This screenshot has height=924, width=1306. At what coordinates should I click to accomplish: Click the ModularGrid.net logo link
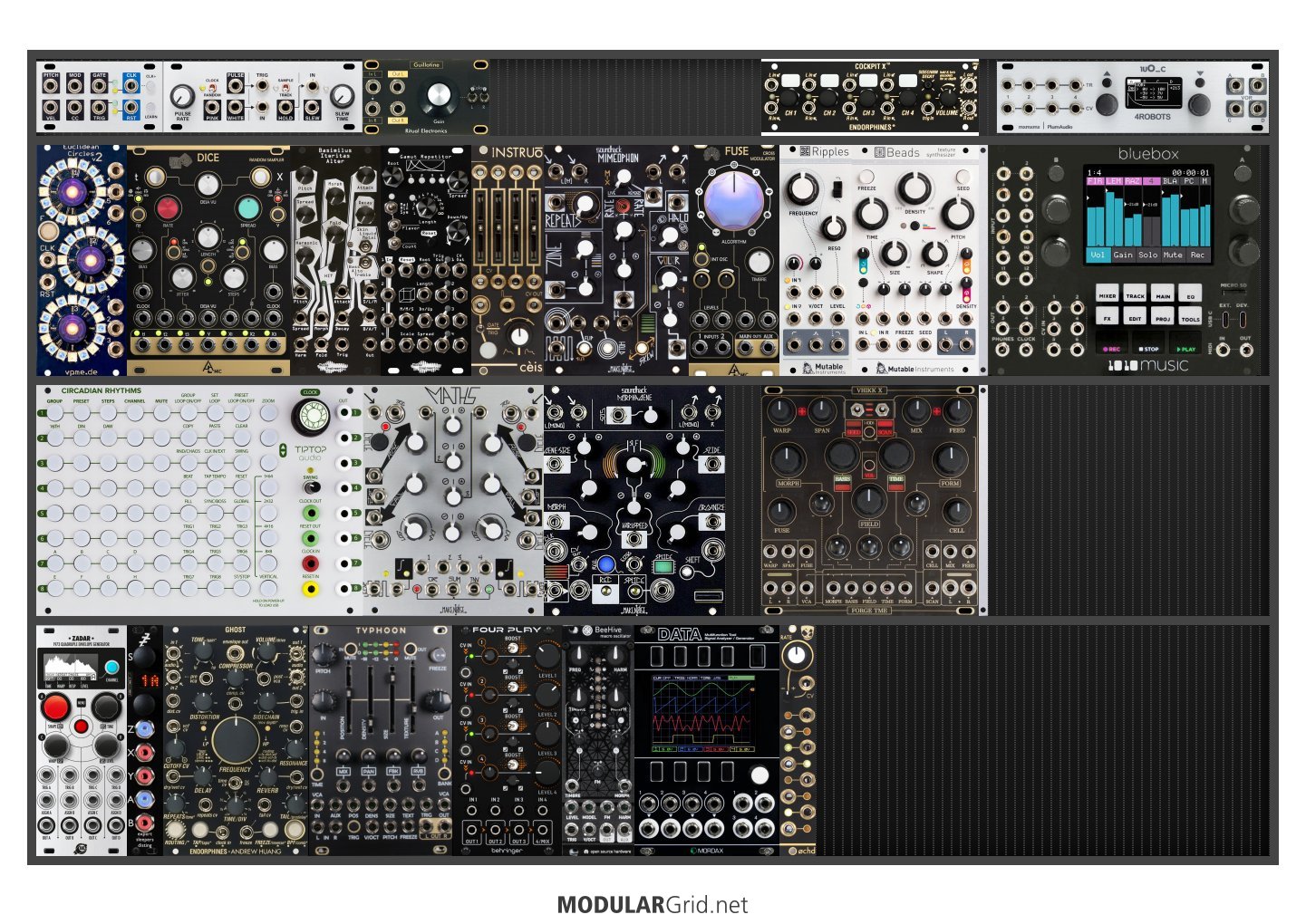653,904
